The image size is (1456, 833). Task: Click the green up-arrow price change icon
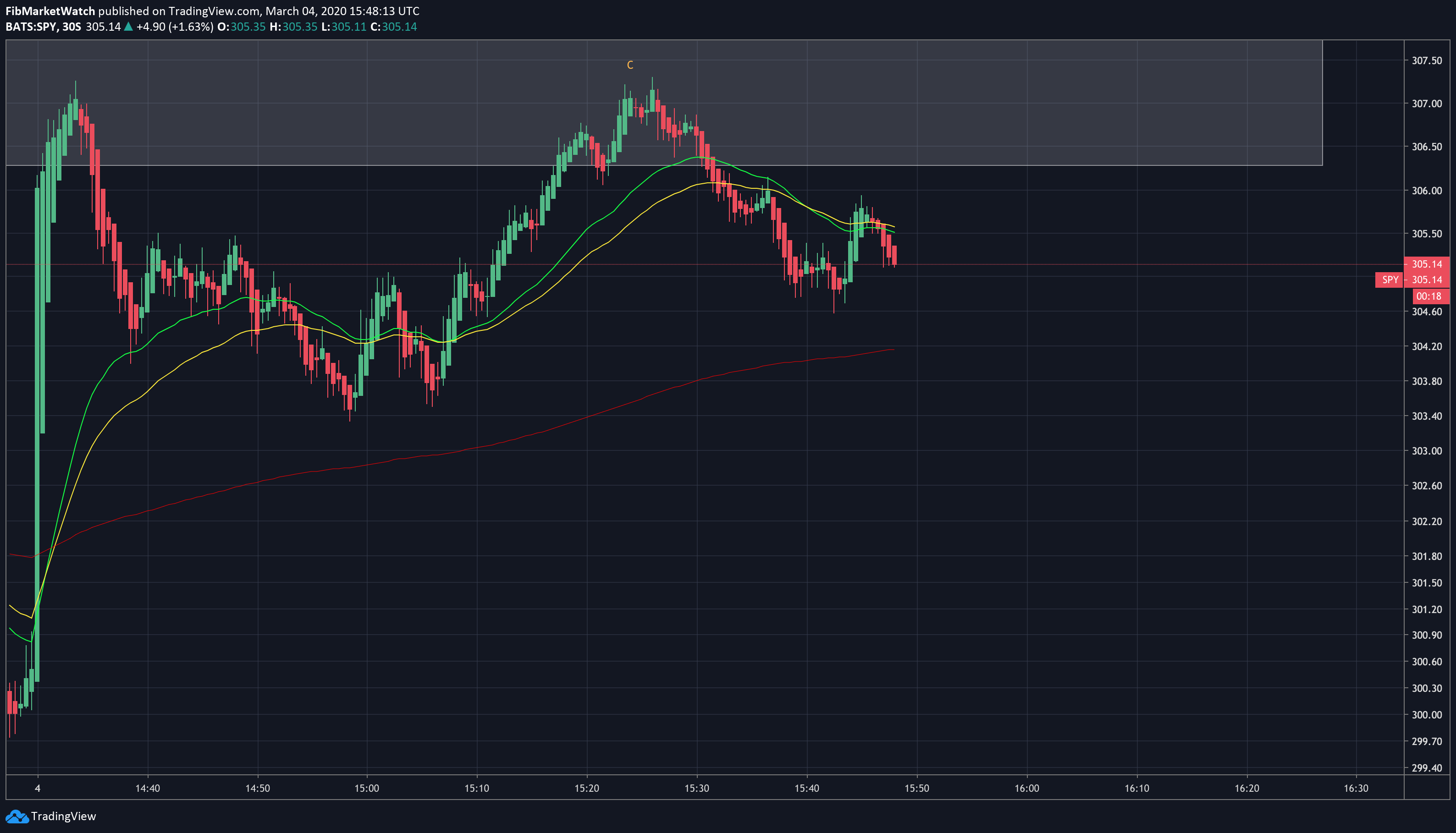coord(129,26)
